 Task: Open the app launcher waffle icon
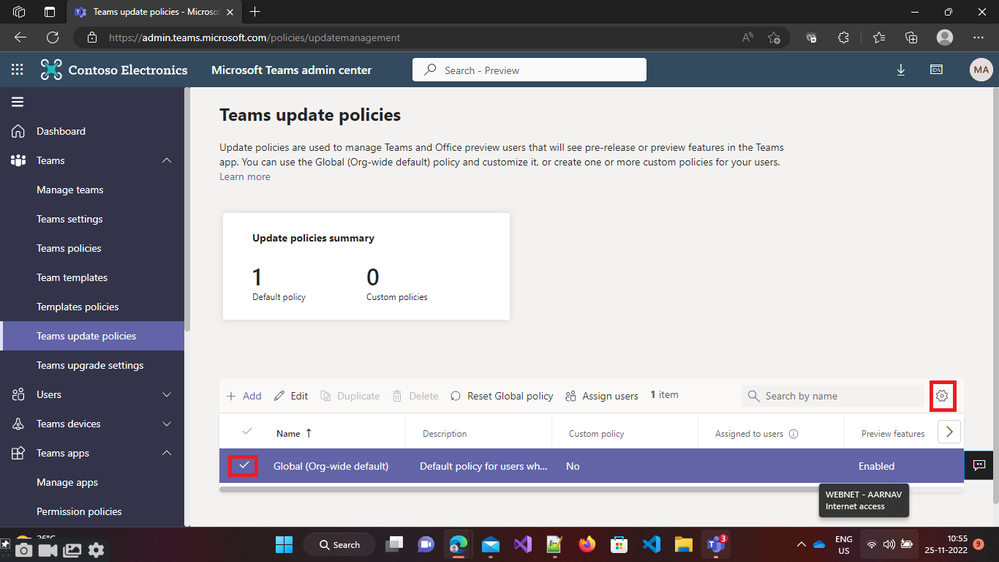[x=17, y=70]
